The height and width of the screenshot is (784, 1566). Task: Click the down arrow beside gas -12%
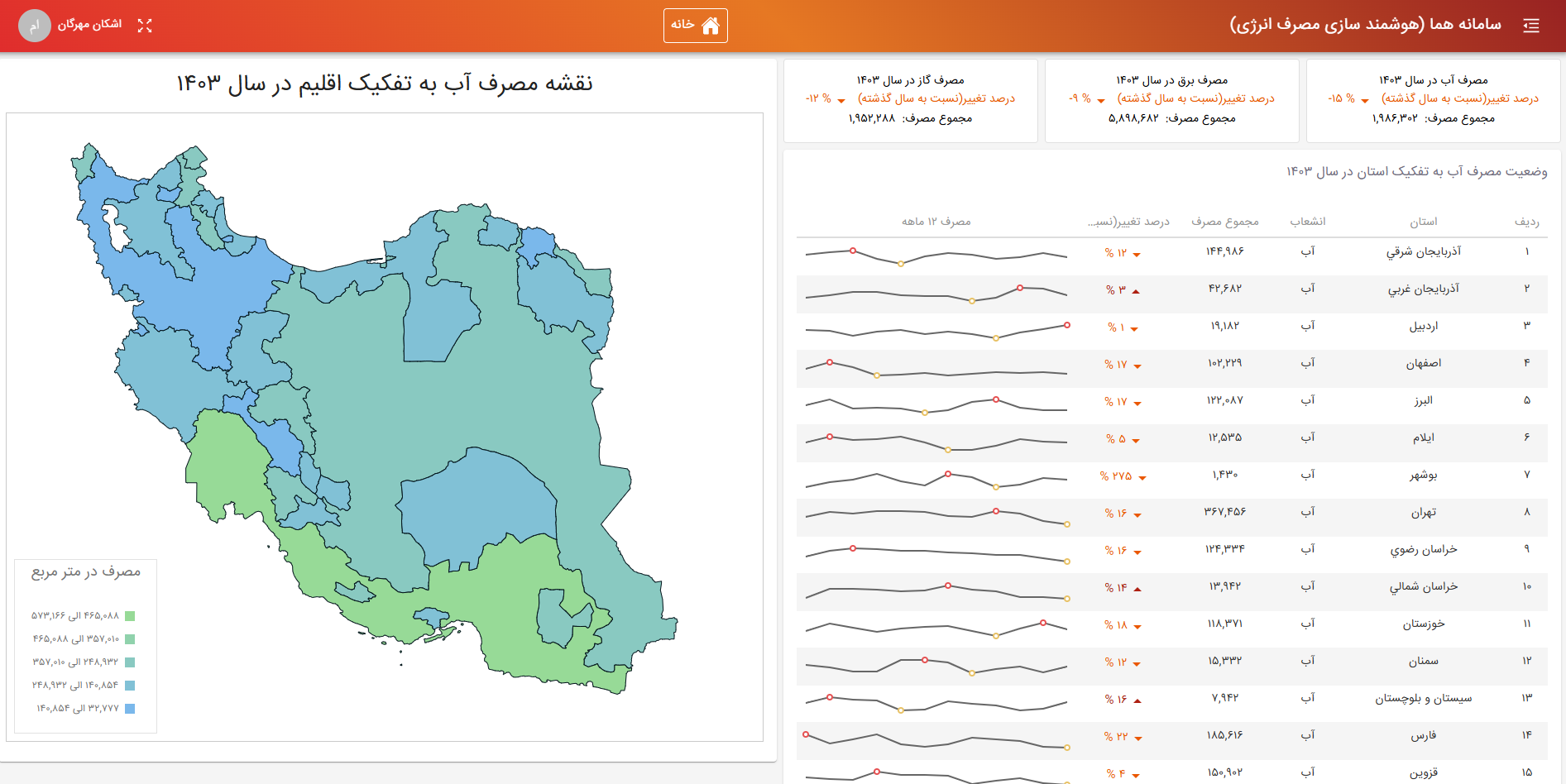coord(841,101)
